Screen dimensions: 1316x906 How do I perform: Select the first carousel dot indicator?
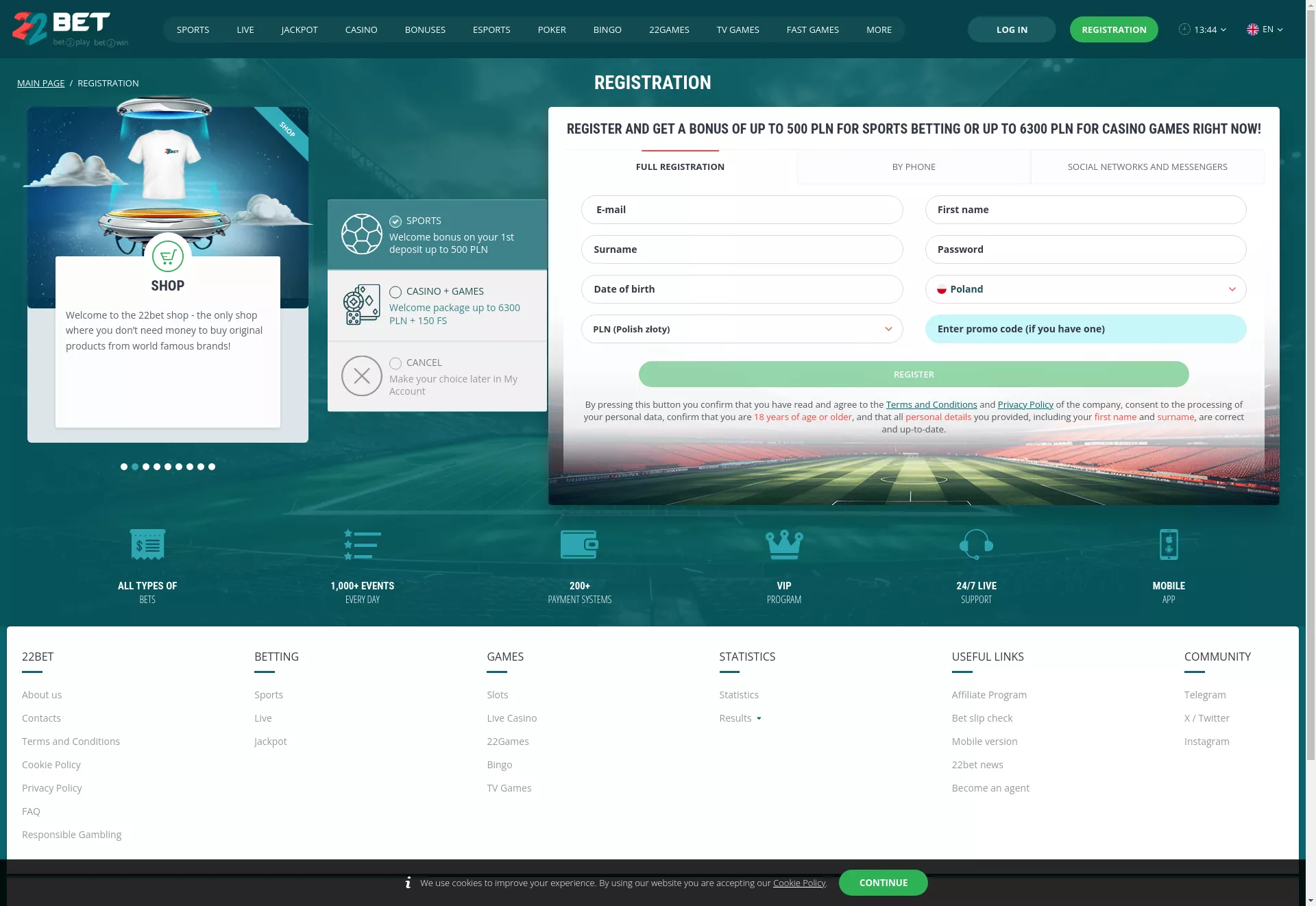tap(124, 467)
